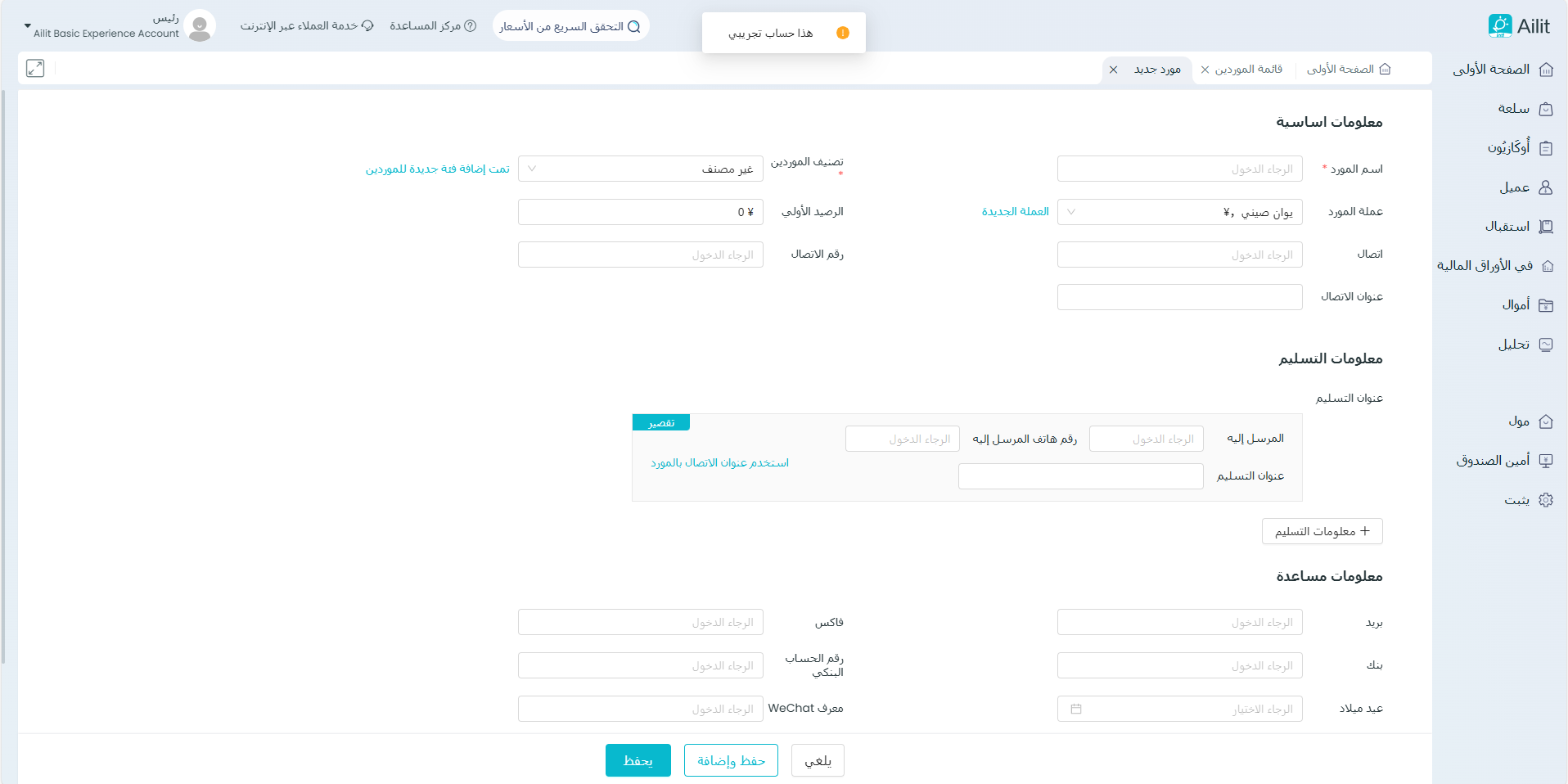Click the تحليل analysis icon in the sidebar
Image resolution: width=1568 pixels, height=784 pixels.
click(x=1546, y=345)
